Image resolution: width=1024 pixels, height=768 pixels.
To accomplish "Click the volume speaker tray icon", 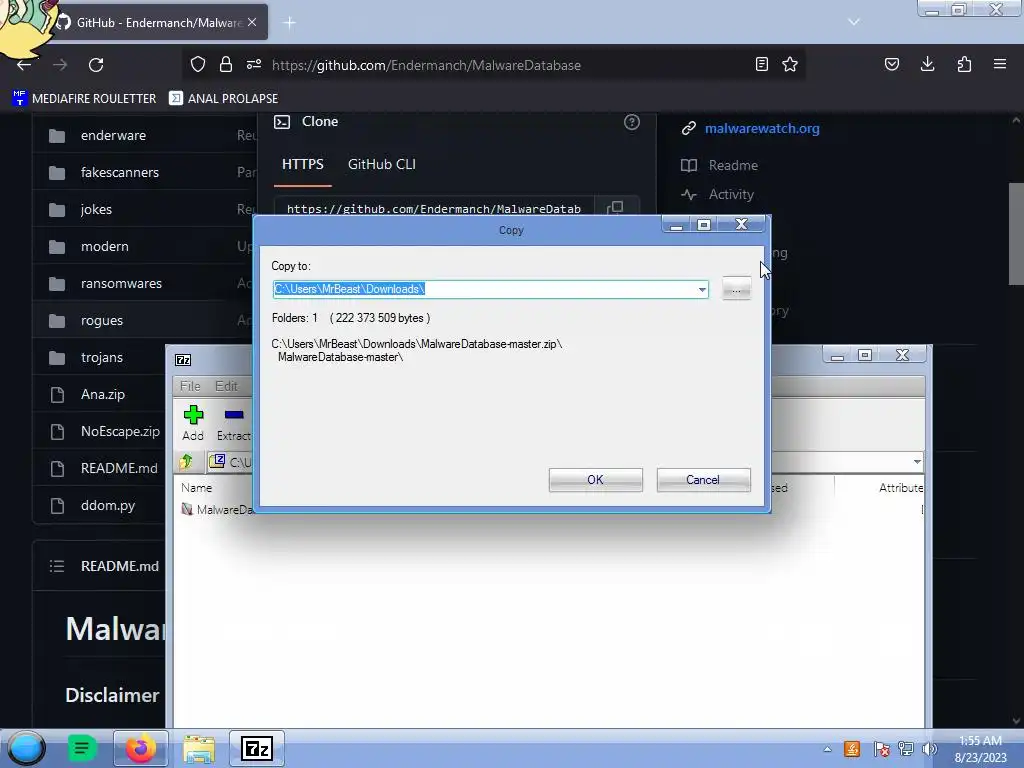I will 929,749.
